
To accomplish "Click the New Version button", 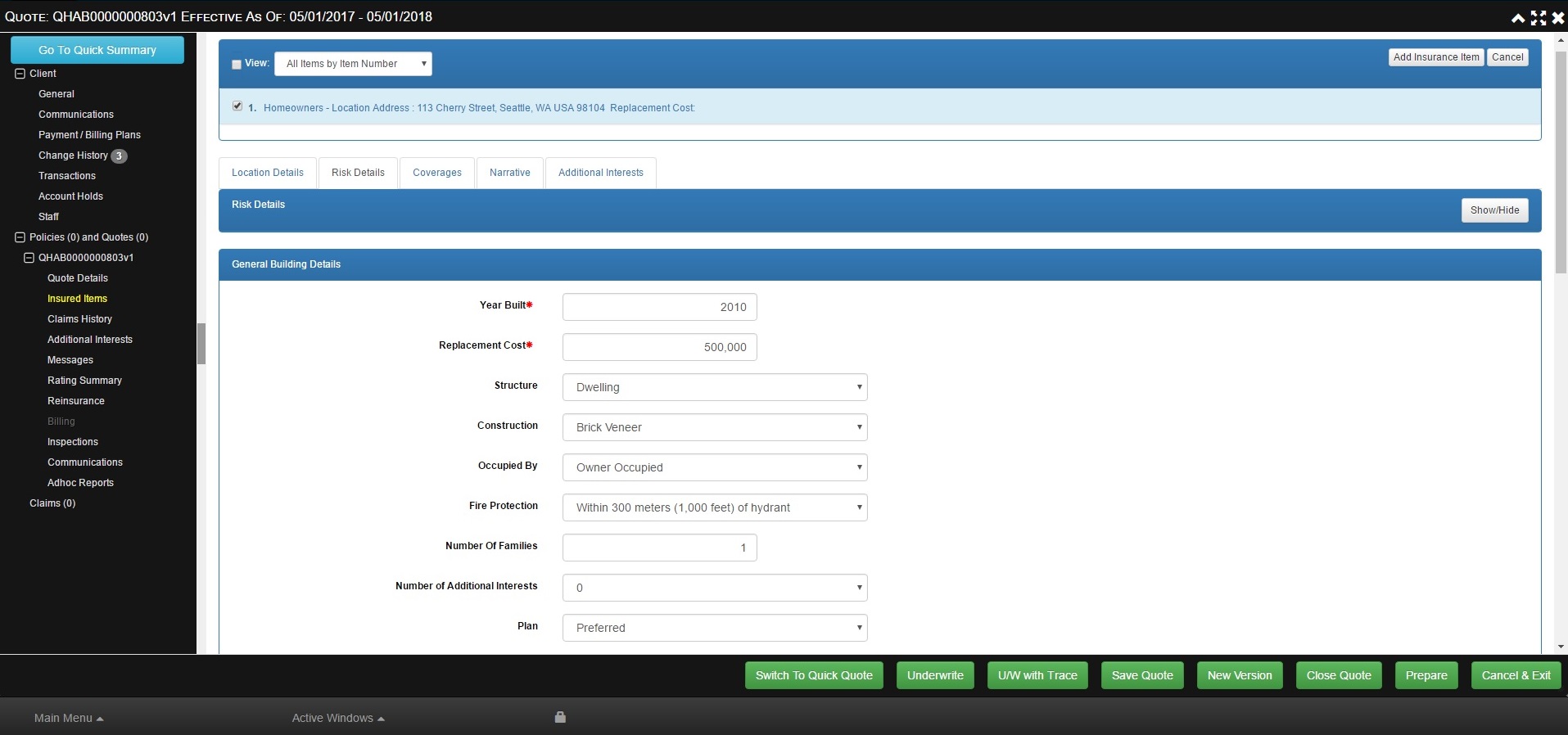I will coord(1240,675).
